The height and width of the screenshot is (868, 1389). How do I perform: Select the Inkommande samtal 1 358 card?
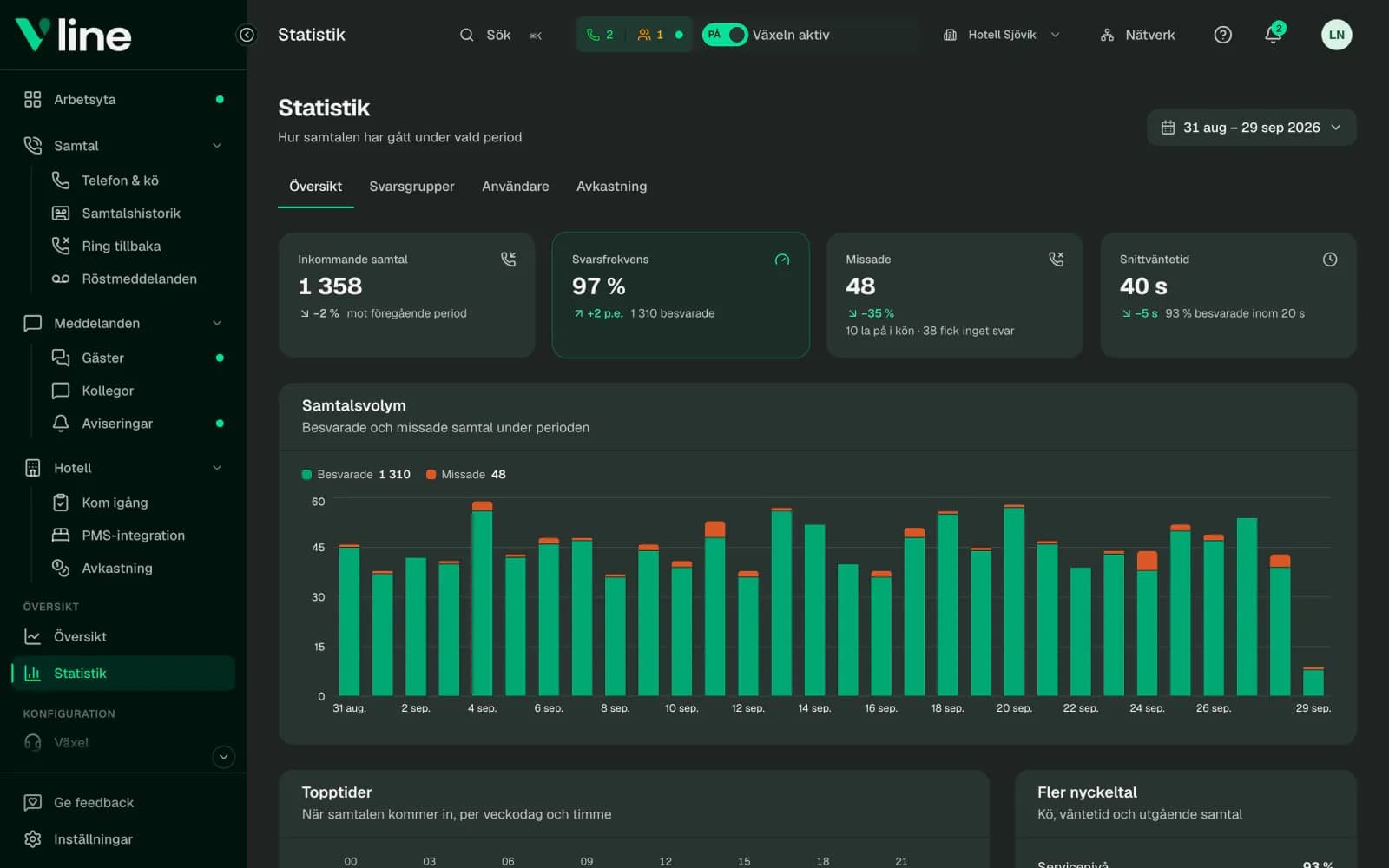(406, 295)
